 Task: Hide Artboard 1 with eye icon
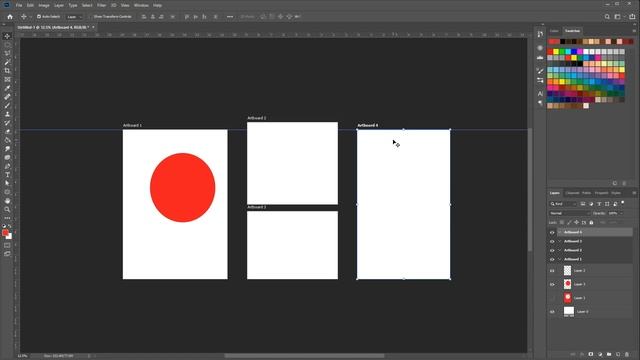click(552, 259)
